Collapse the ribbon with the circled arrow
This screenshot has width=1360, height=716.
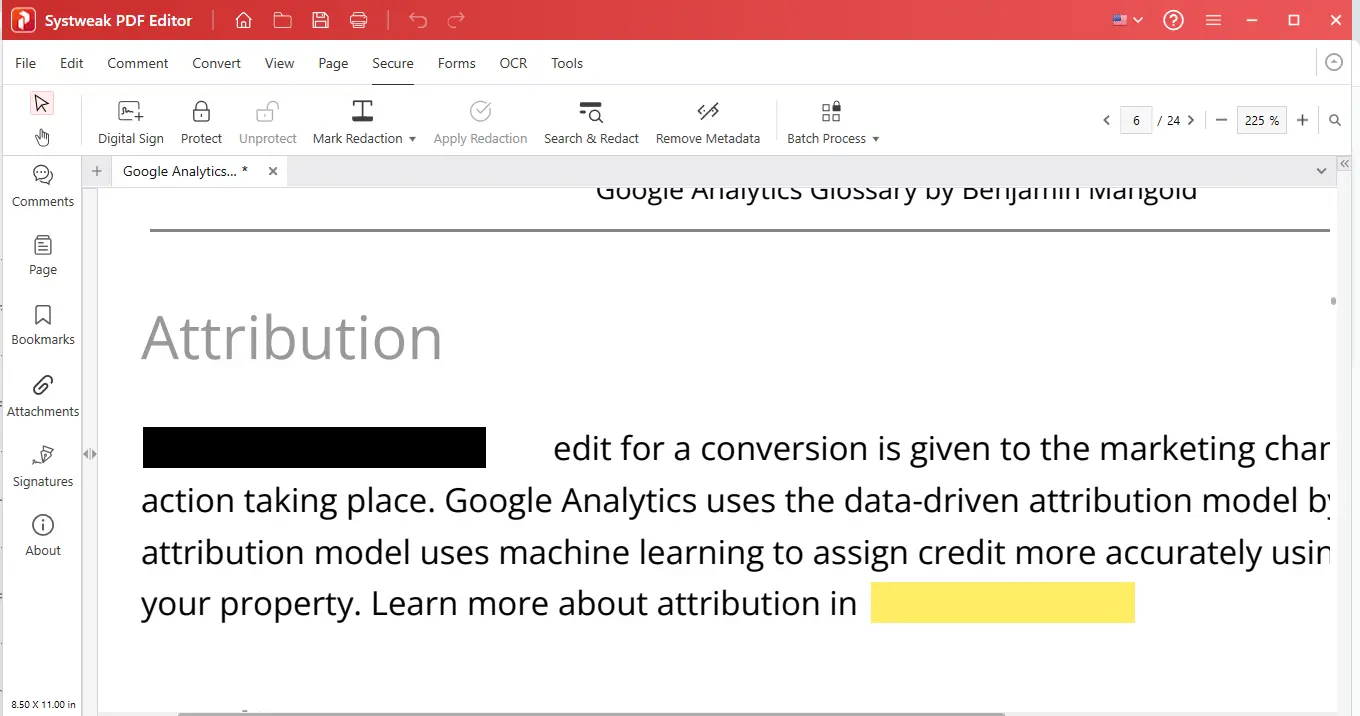pos(1334,62)
